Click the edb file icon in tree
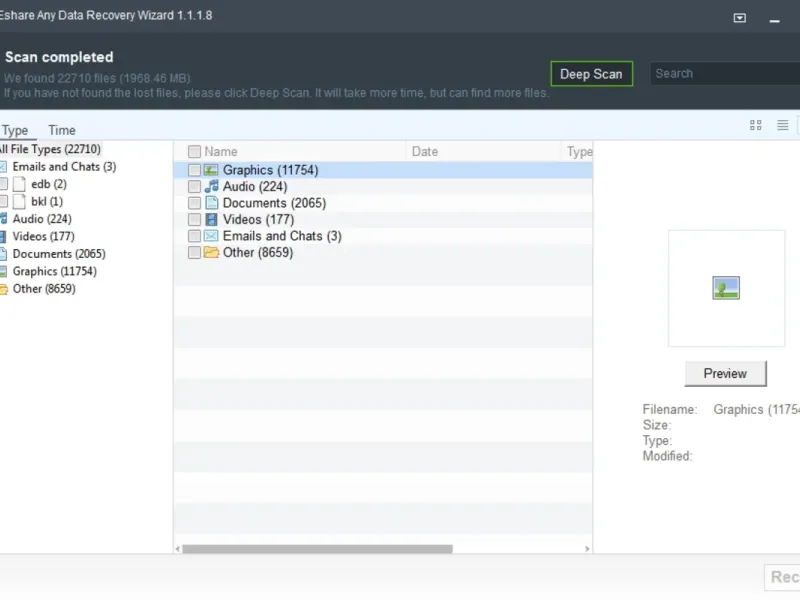800x600 pixels. 19,184
